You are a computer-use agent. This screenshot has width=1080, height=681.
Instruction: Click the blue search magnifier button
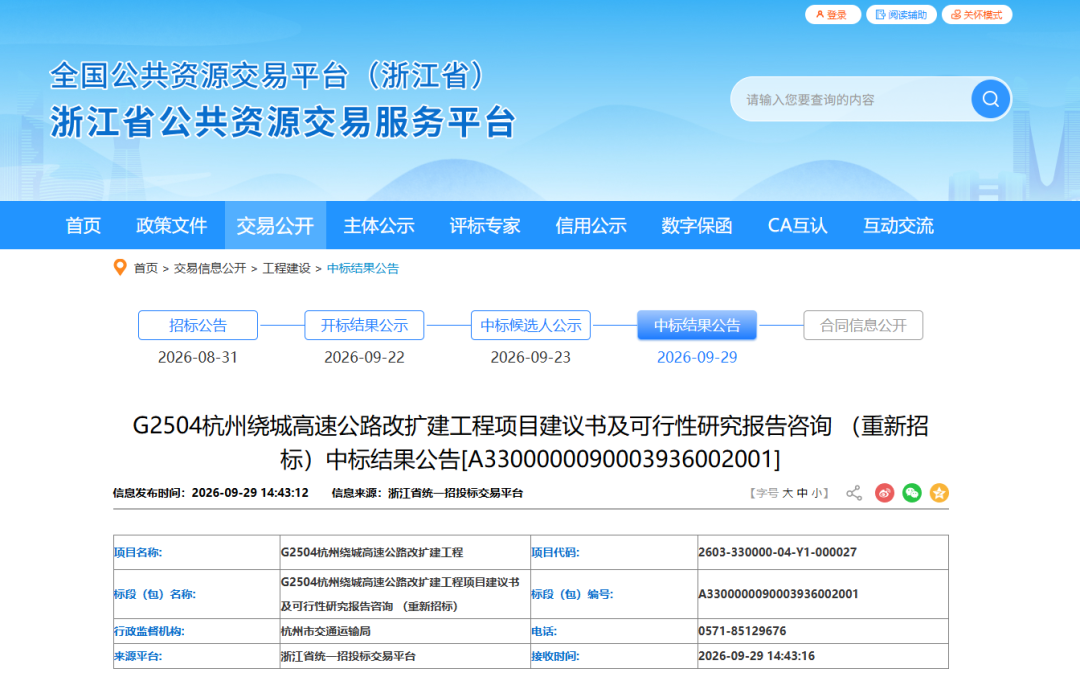[x=990, y=99]
